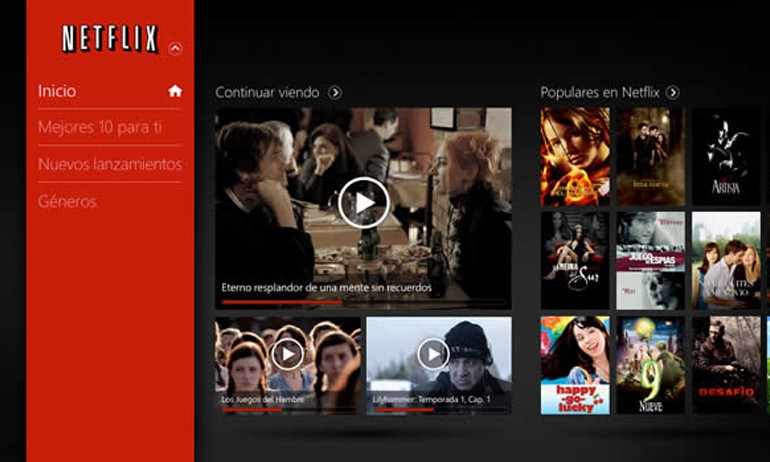Open the Desafío poster
The image size is (770, 462).
click(x=726, y=365)
